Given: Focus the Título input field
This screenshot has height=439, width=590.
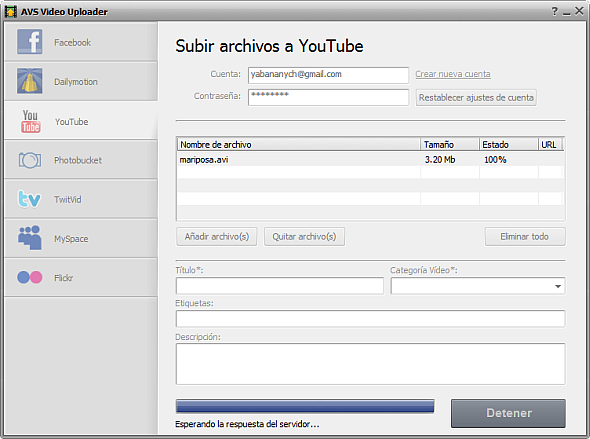Looking at the screenshot, I should (280, 286).
